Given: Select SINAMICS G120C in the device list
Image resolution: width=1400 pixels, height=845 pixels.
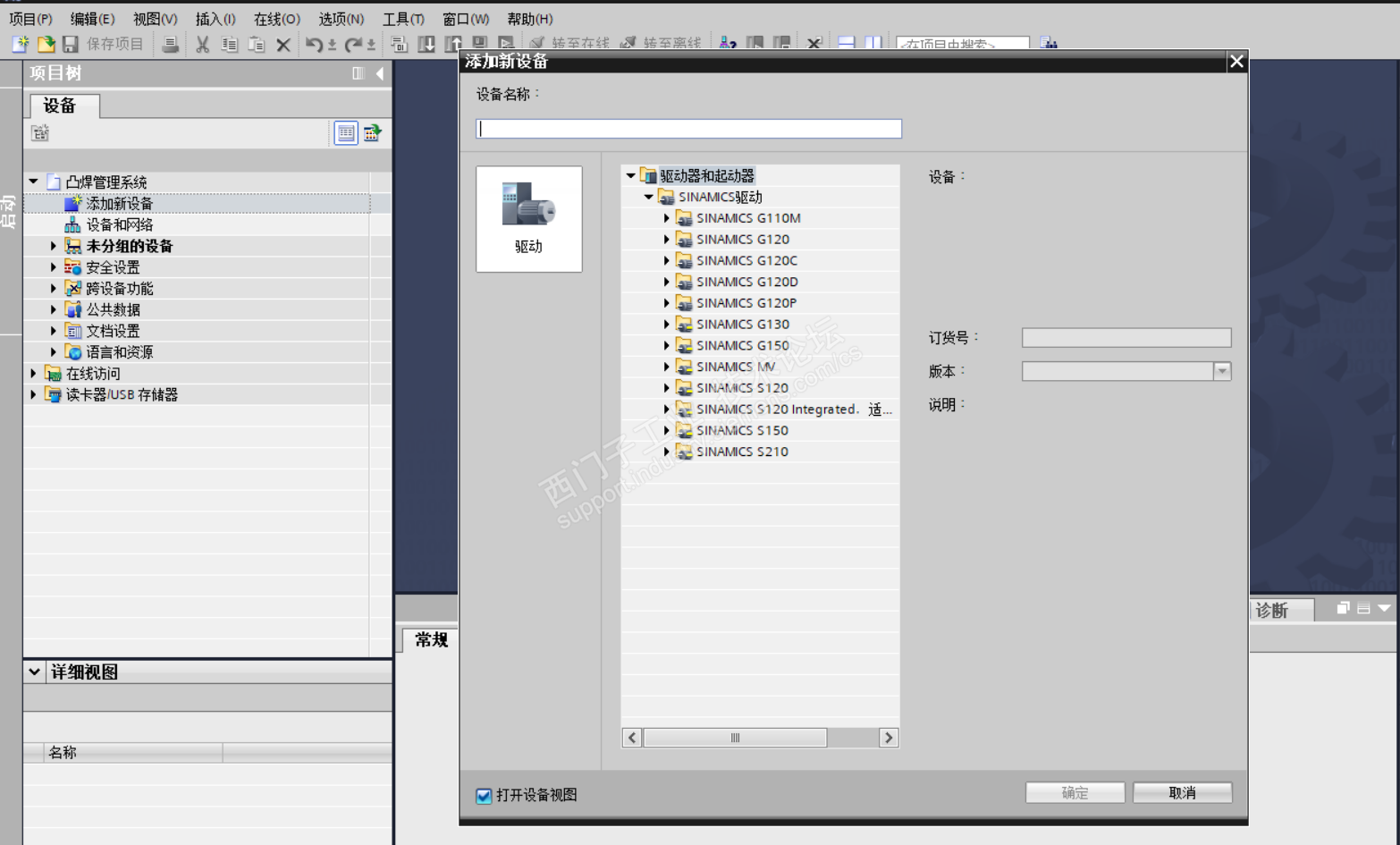Looking at the screenshot, I should (746, 261).
